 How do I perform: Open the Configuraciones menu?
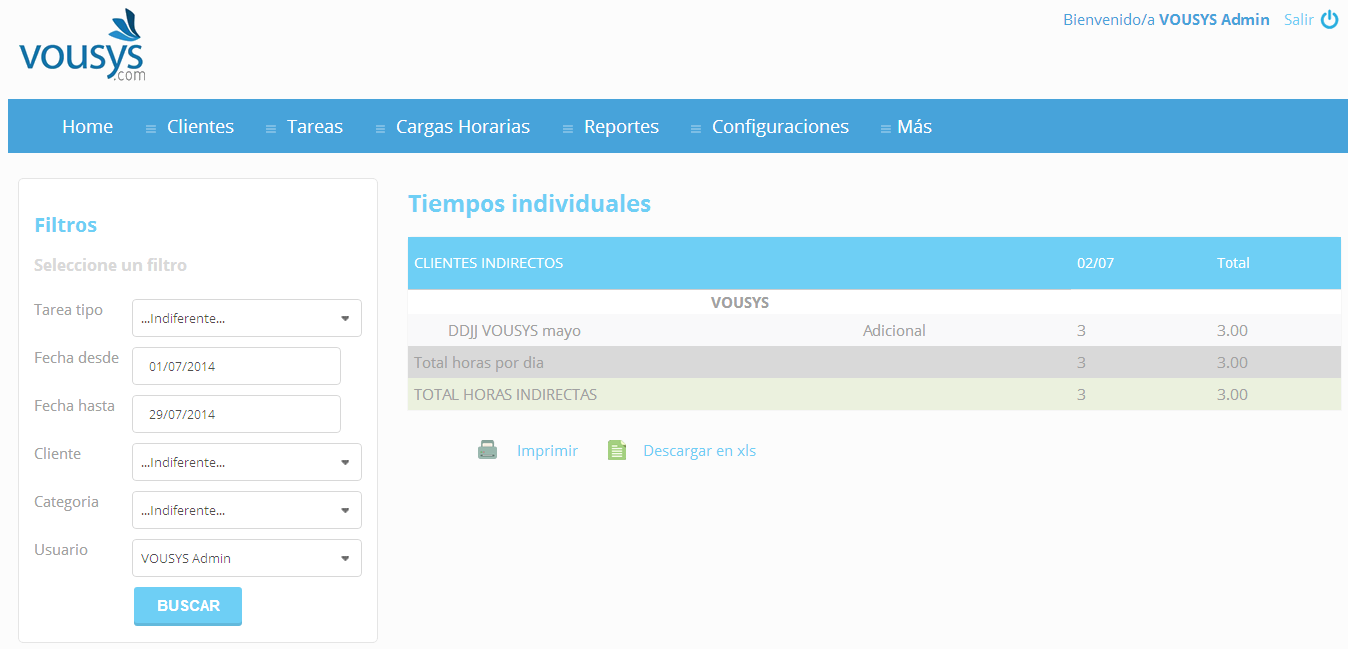coord(780,127)
